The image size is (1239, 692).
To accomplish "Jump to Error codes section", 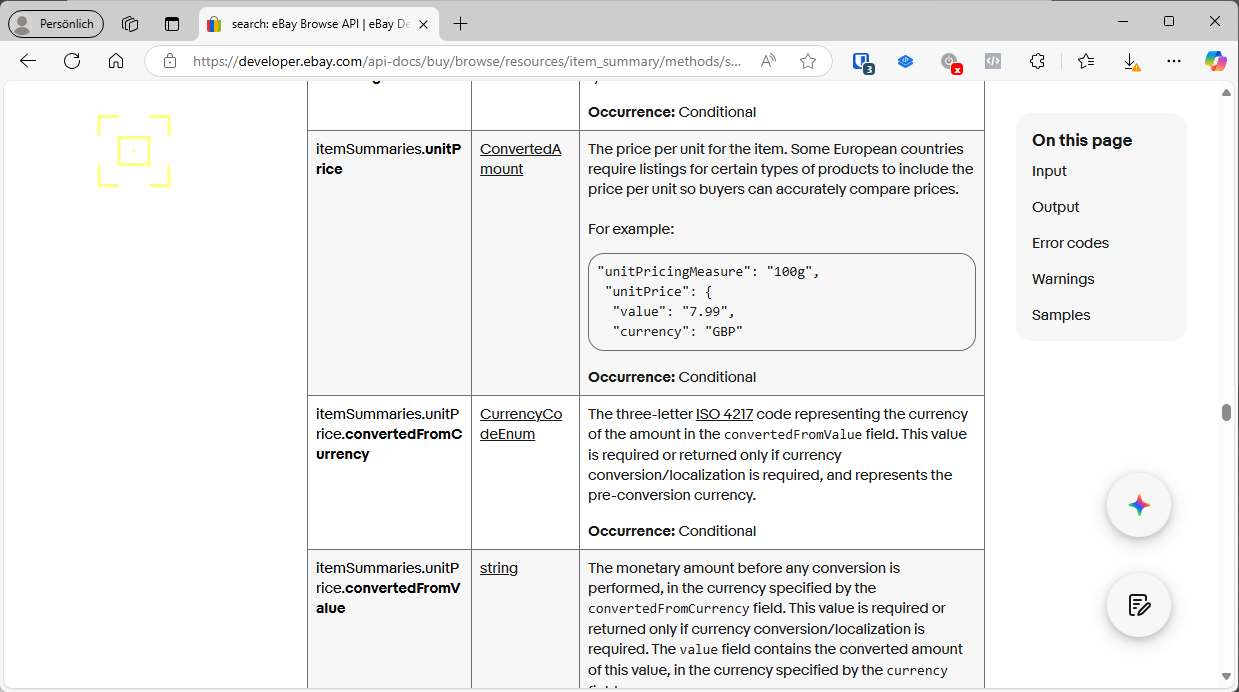I will click(x=1070, y=243).
